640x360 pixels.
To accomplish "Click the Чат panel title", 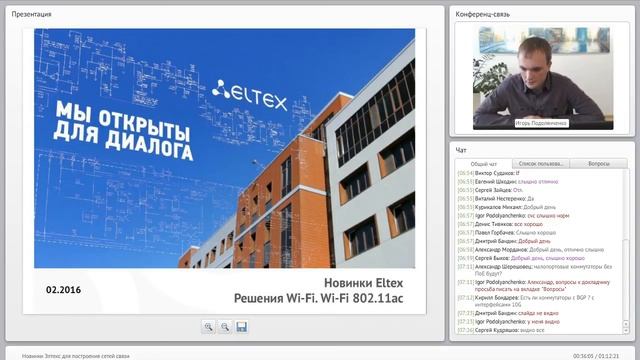I will pyautogui.click(x=461, y=150).
